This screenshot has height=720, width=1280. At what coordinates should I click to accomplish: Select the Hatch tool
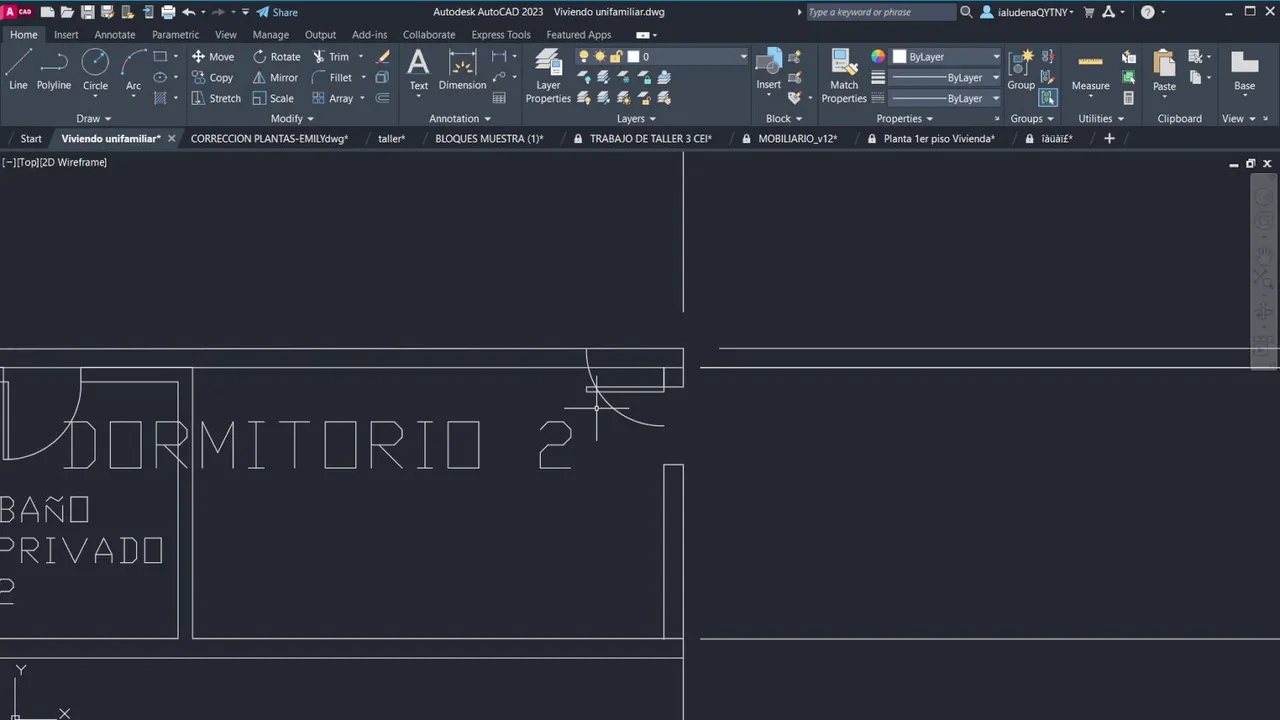click(160, 98)
